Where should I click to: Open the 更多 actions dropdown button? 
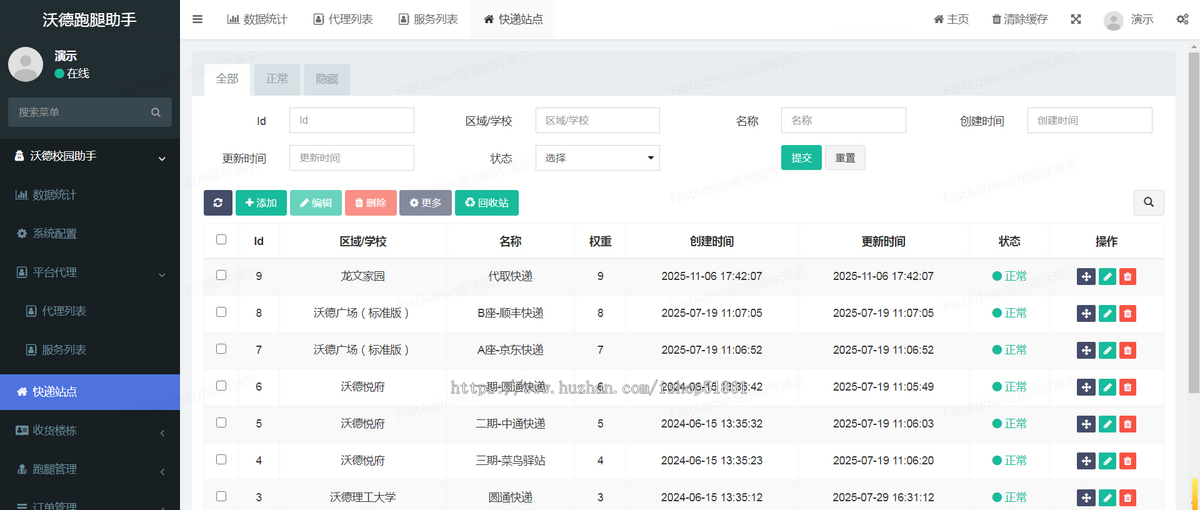[x=425, y=203]
